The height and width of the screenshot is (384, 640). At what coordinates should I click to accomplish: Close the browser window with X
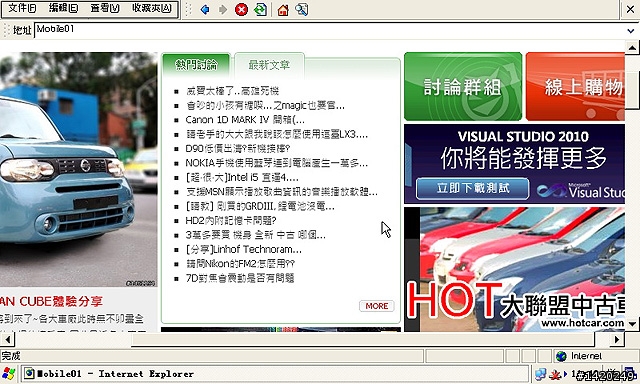click(630, 9)
